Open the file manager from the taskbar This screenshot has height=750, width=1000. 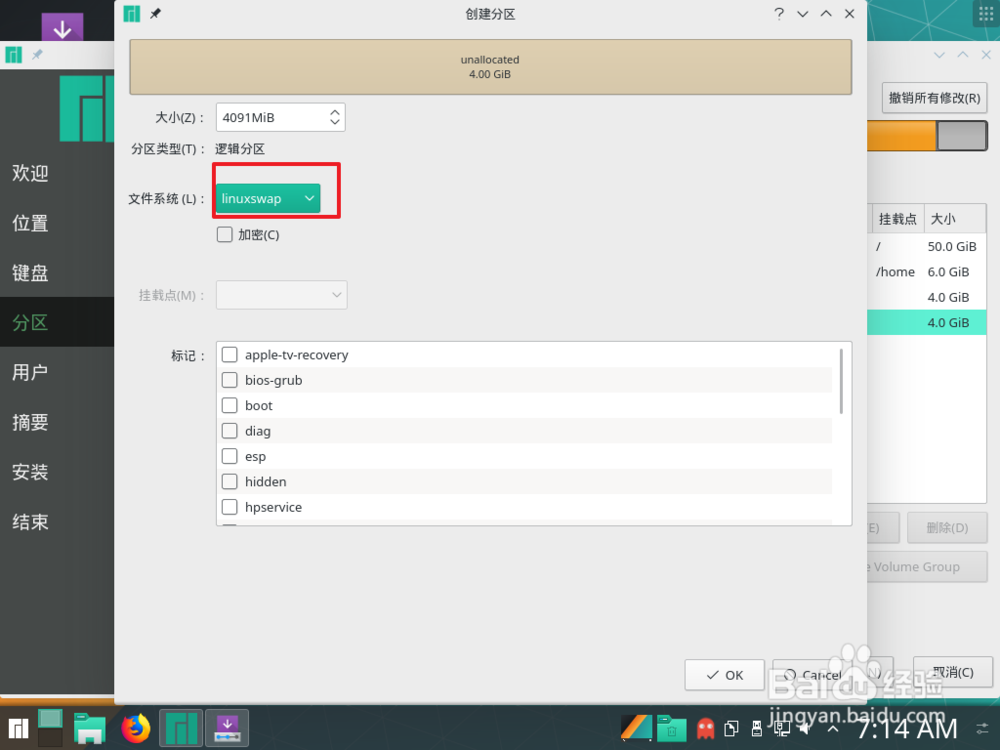(x=89, y=728)
